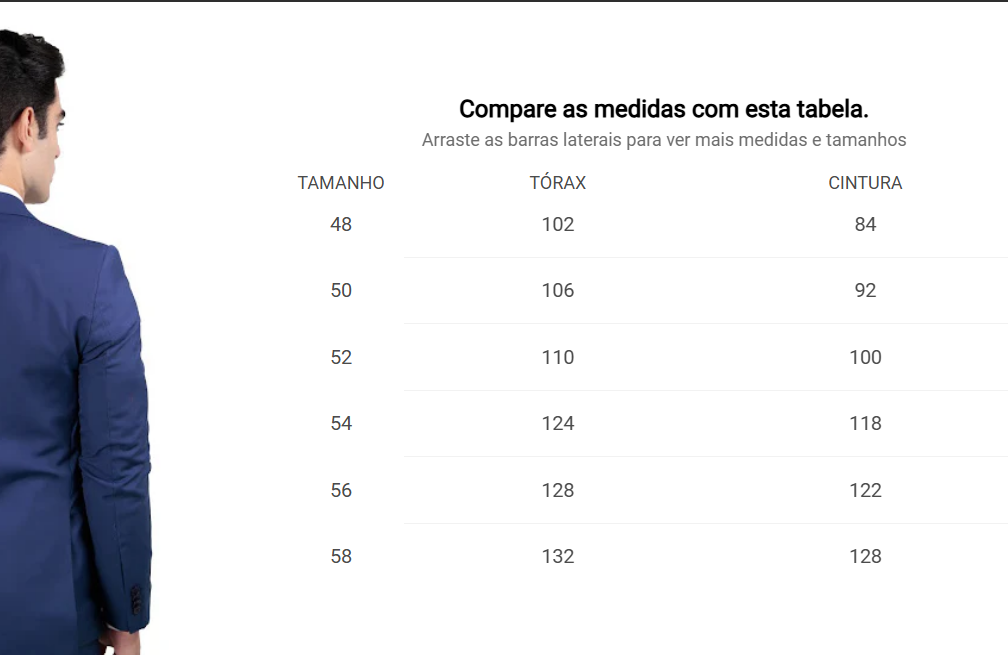Click the tórax value 124
The height and width of the screenshot is (655, 1008).
click(558, 424)
